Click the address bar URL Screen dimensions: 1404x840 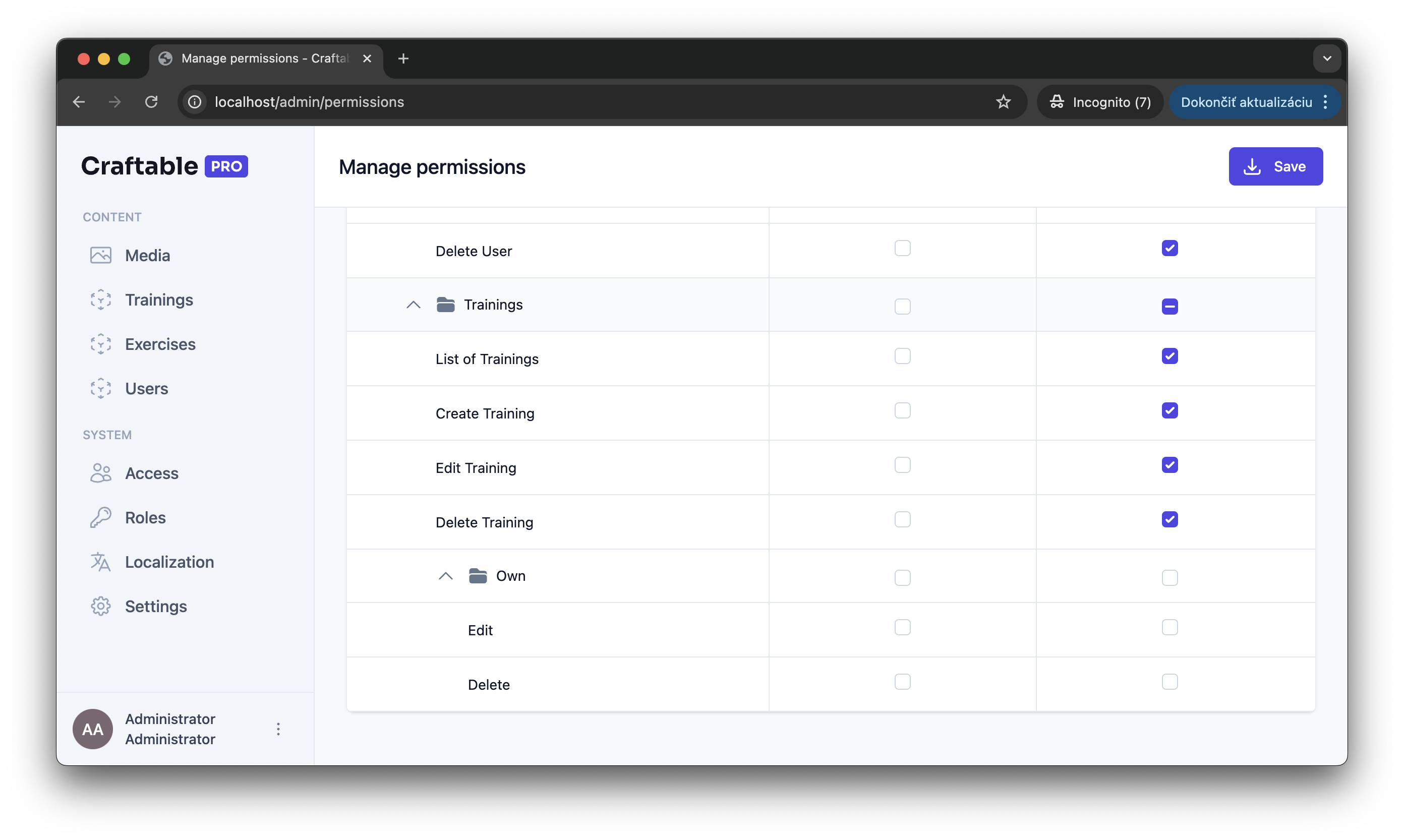pyautogui.click(x=309, y=102)
